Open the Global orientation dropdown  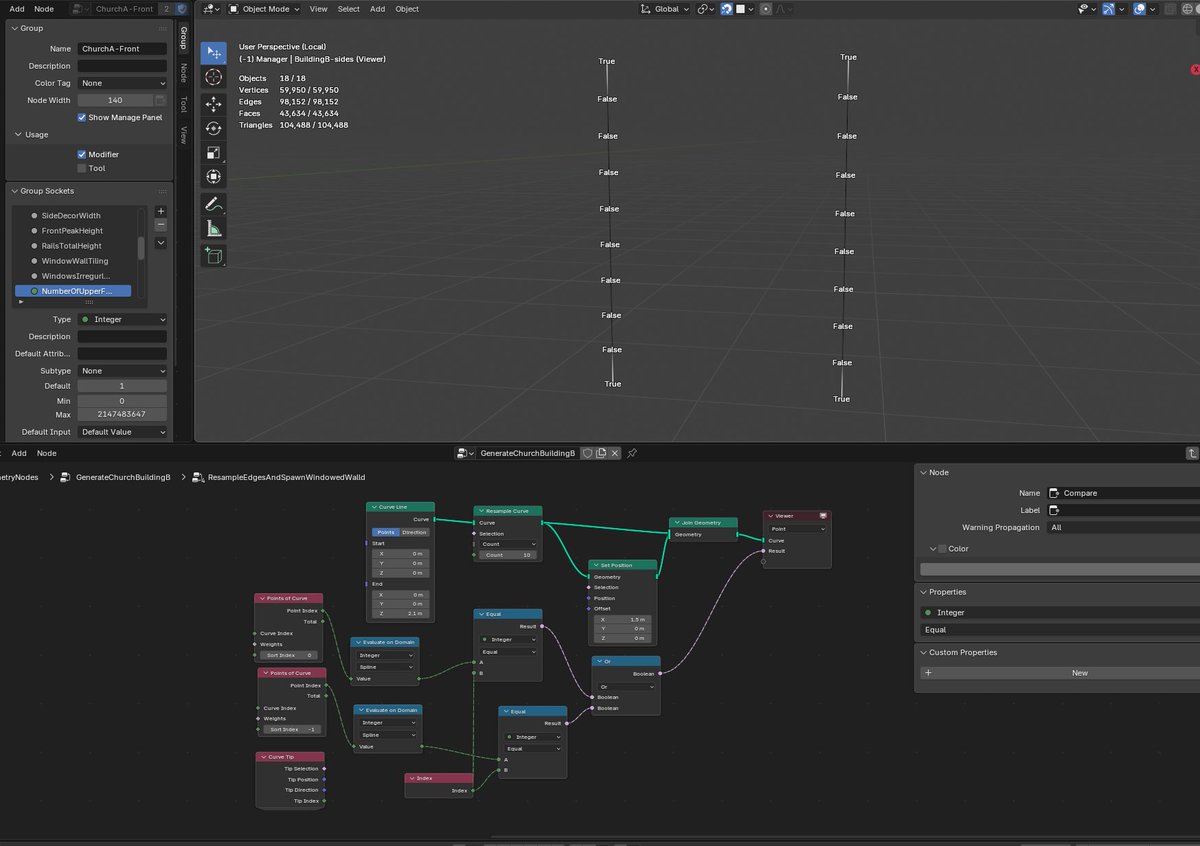(665, 9)
